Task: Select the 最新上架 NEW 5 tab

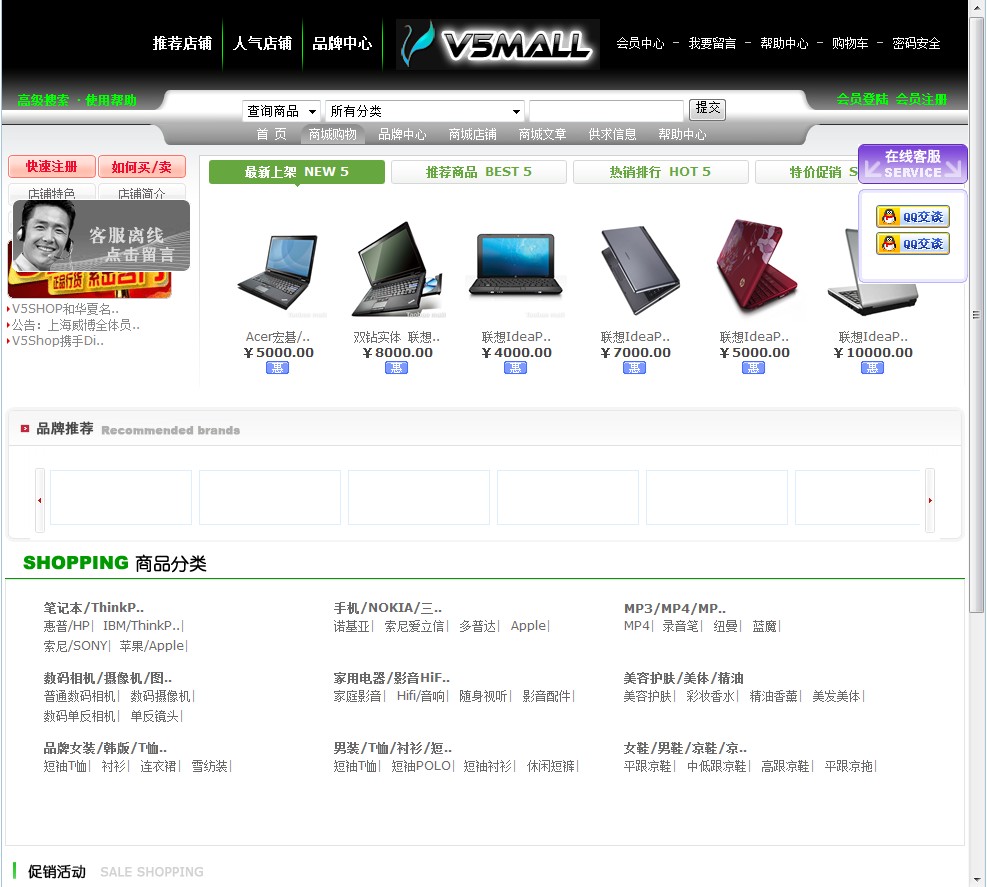Action: pyautogui.click(x=296, y=172)
